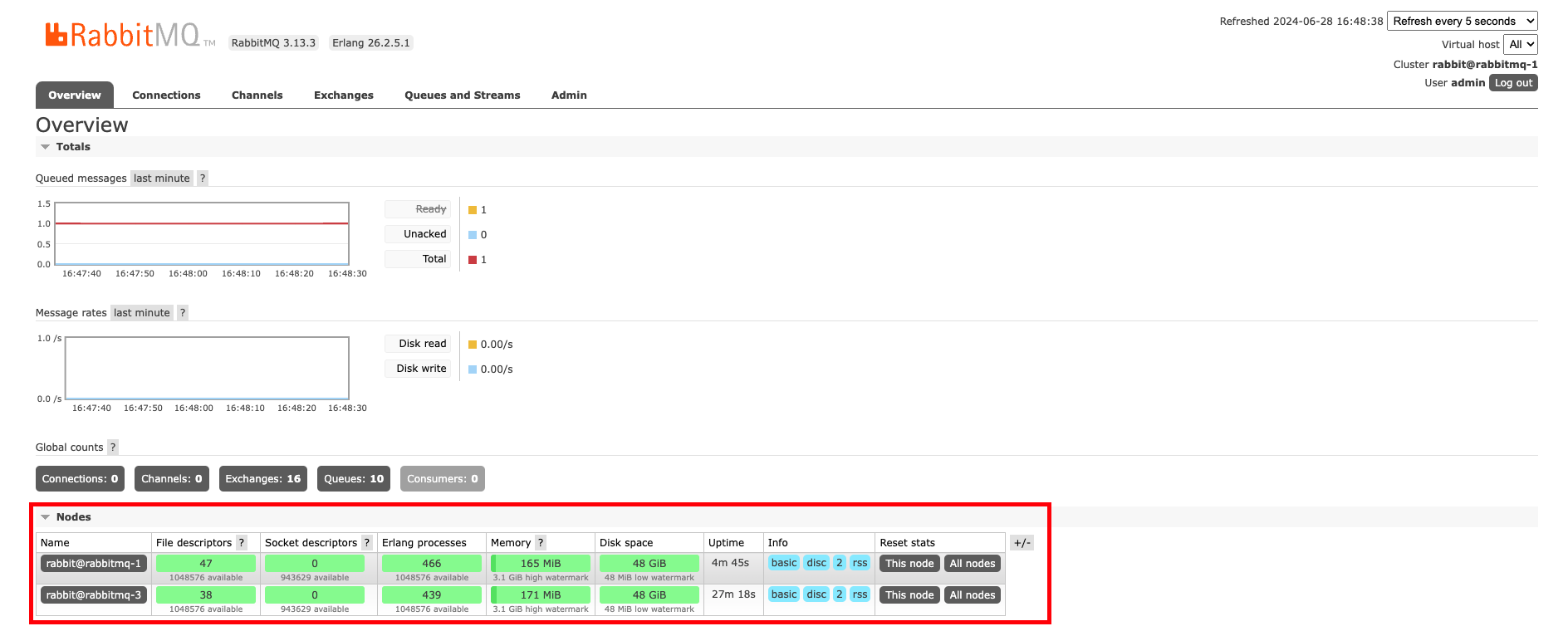Open the Virtual host dropdown
1568x631 pixels.
click(1521, 45)
